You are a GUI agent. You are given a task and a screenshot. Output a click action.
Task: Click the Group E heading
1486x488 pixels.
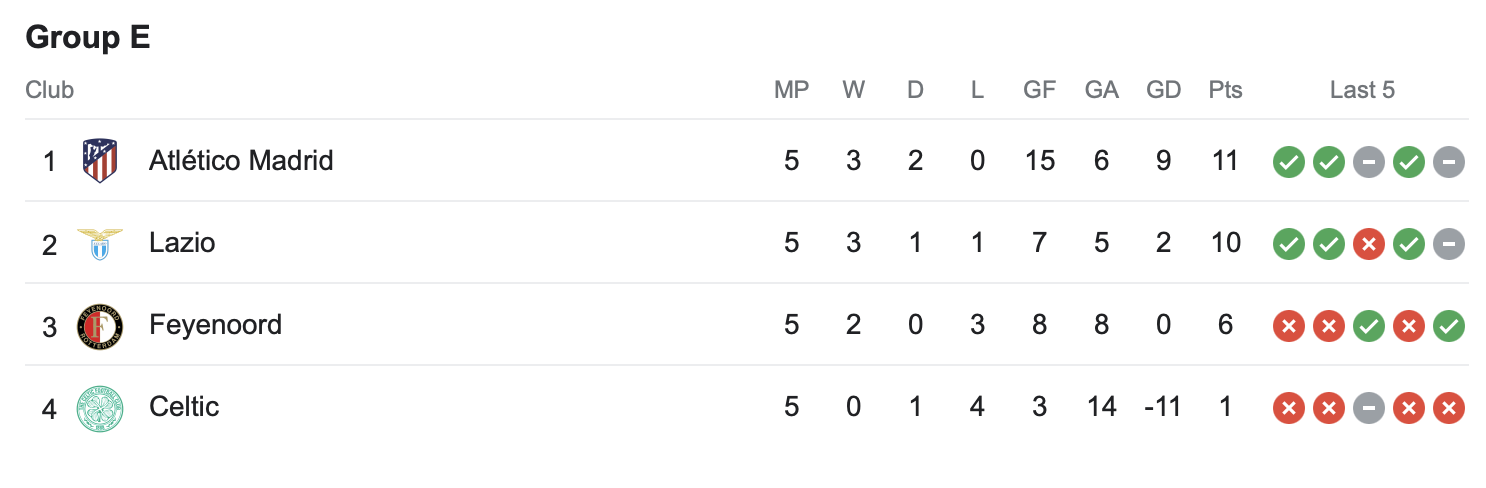[88, 37]
